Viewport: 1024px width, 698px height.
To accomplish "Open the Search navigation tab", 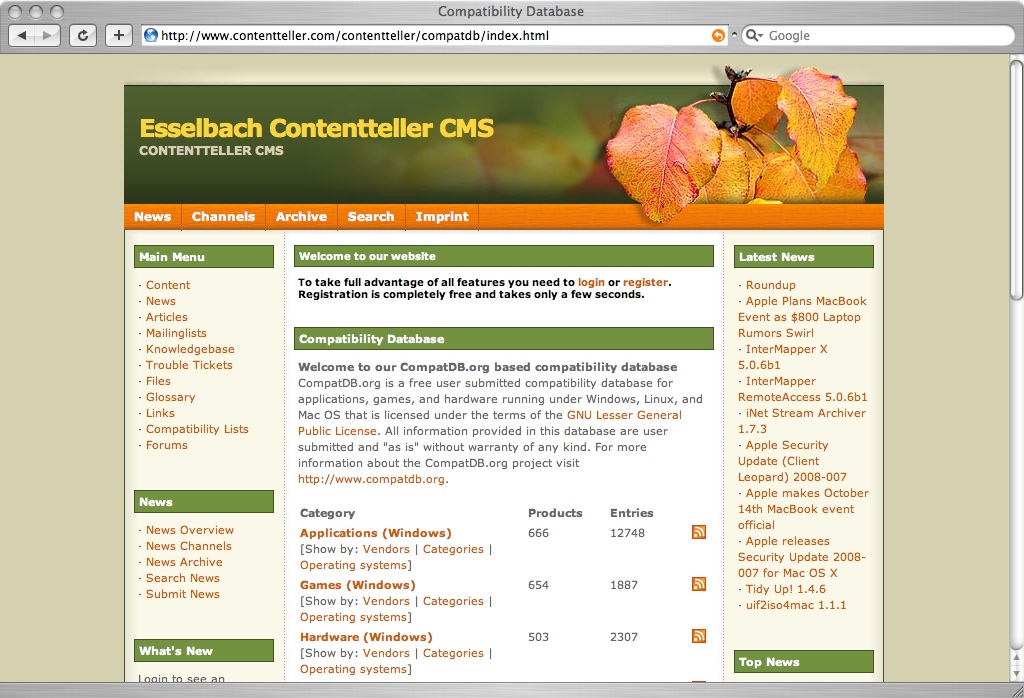I will point(371,217).
